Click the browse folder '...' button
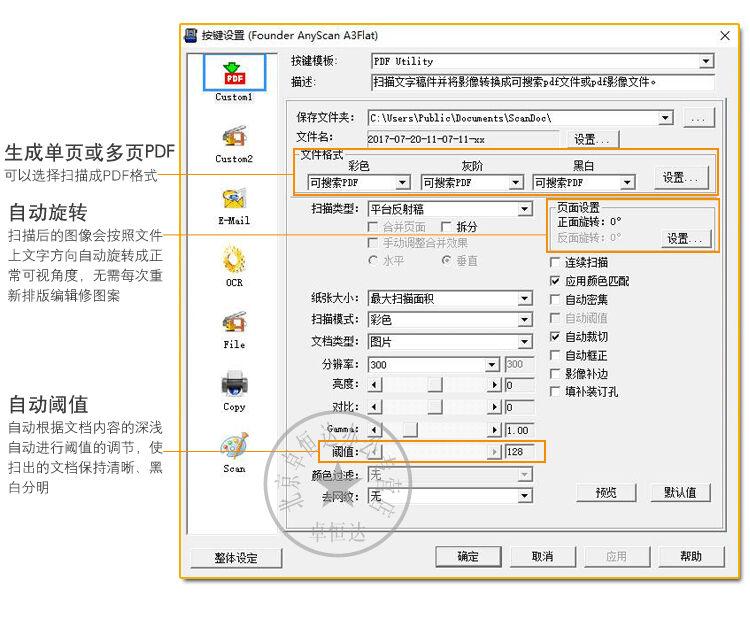 [699, 118]
